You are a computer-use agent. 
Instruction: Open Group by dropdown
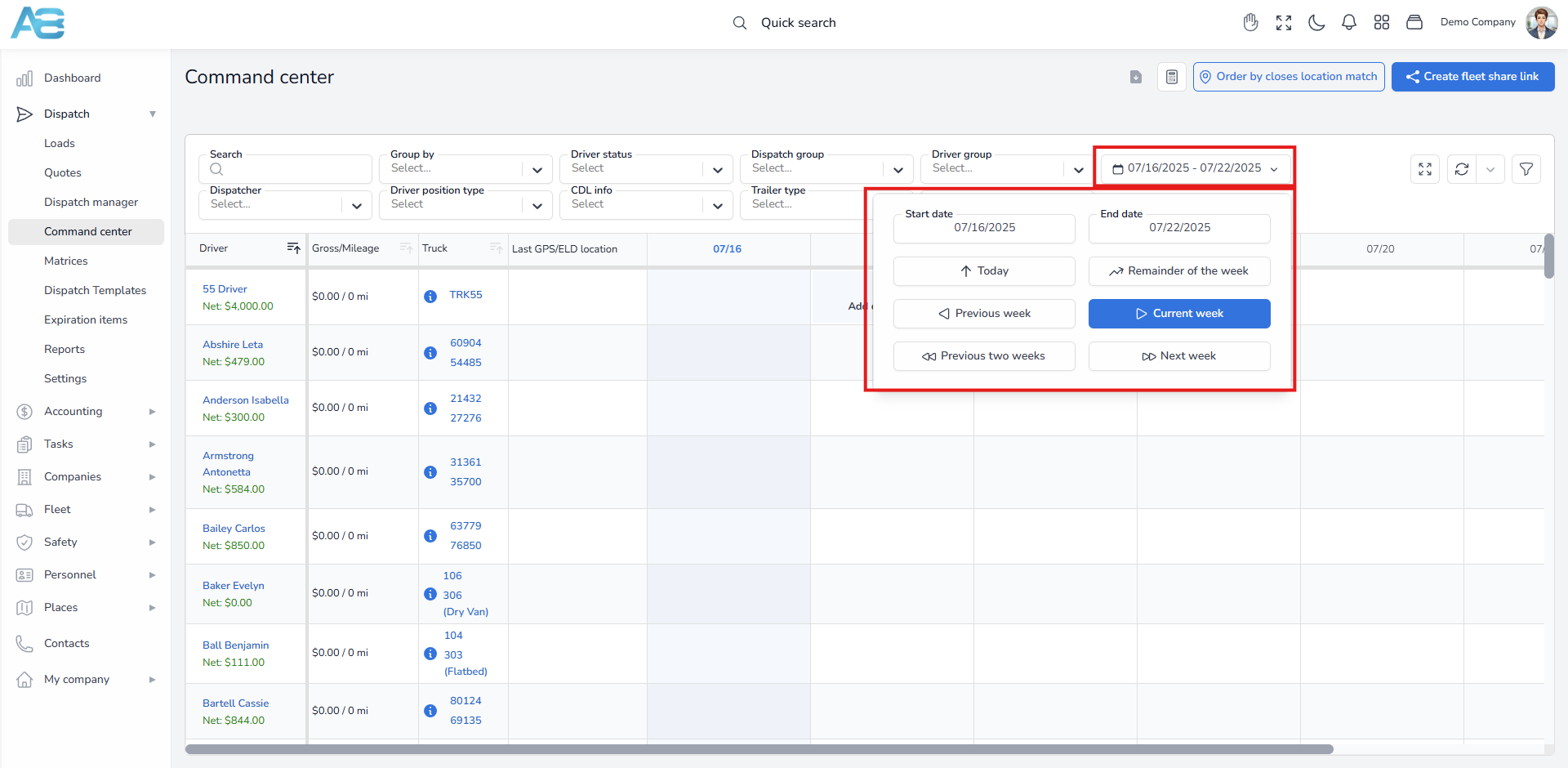pyautogui.click(x=465, y=169)
